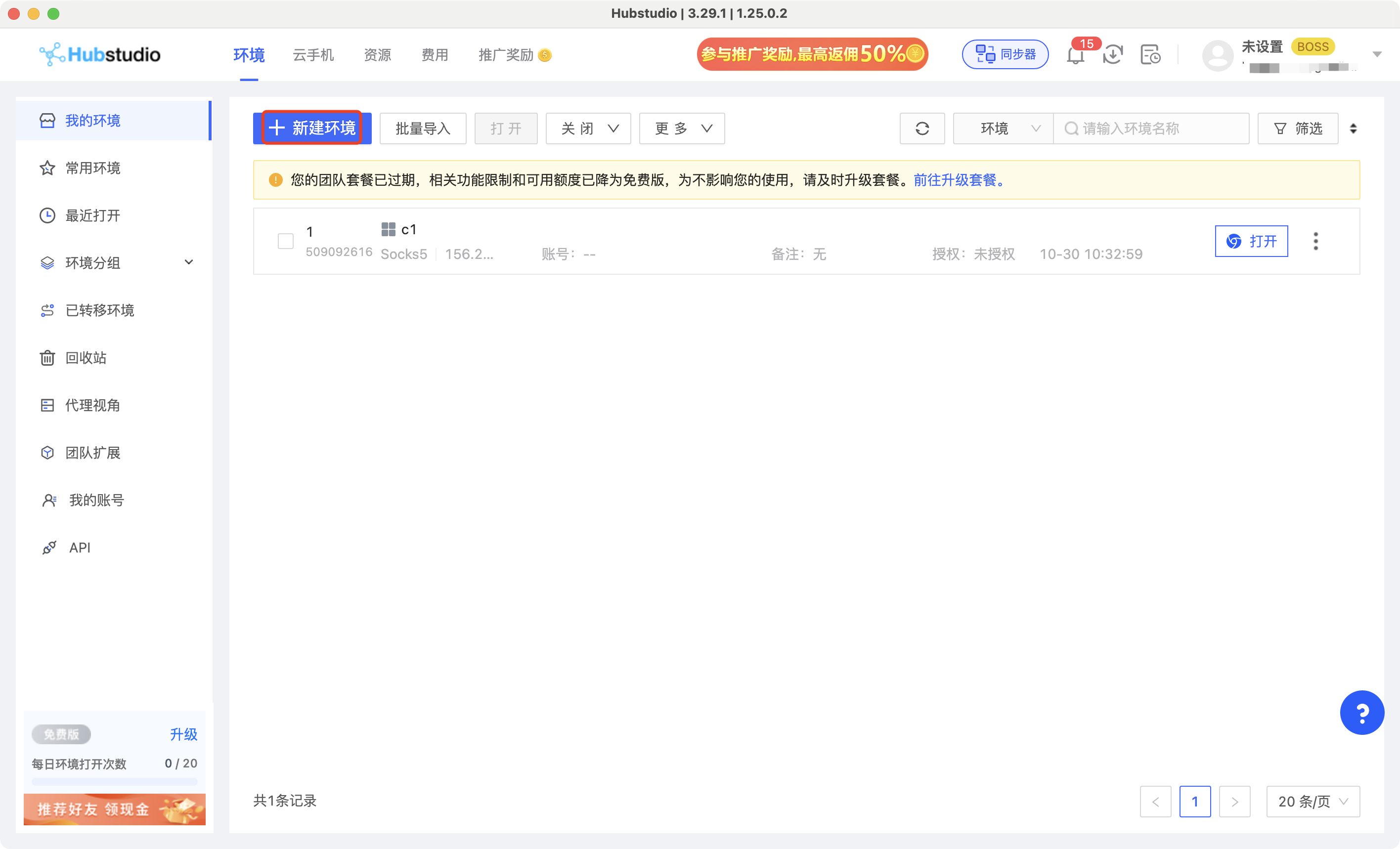Click the layers icon for 环境分组

pos(47,263)
